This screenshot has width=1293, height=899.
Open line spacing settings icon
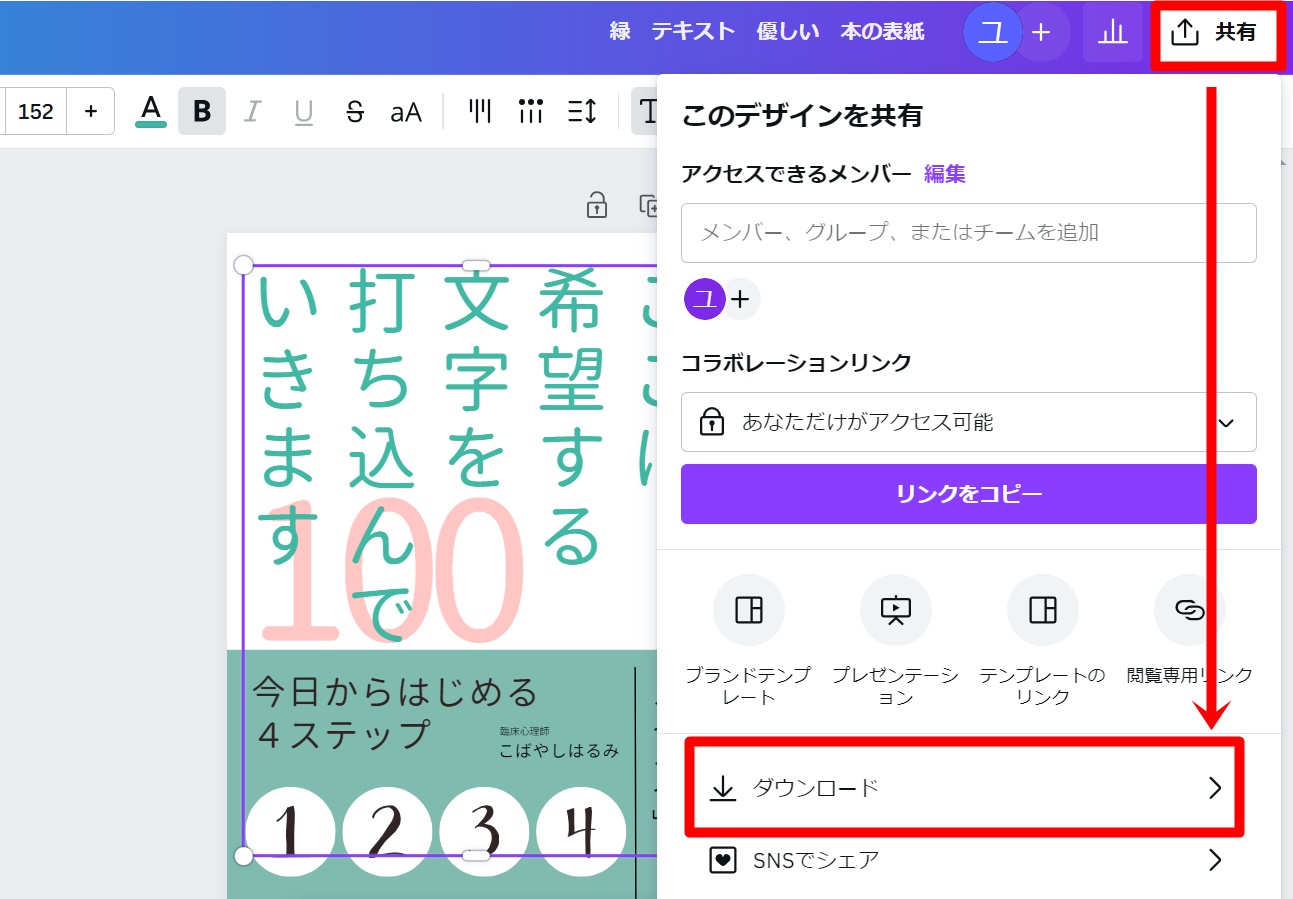point(582,111)
